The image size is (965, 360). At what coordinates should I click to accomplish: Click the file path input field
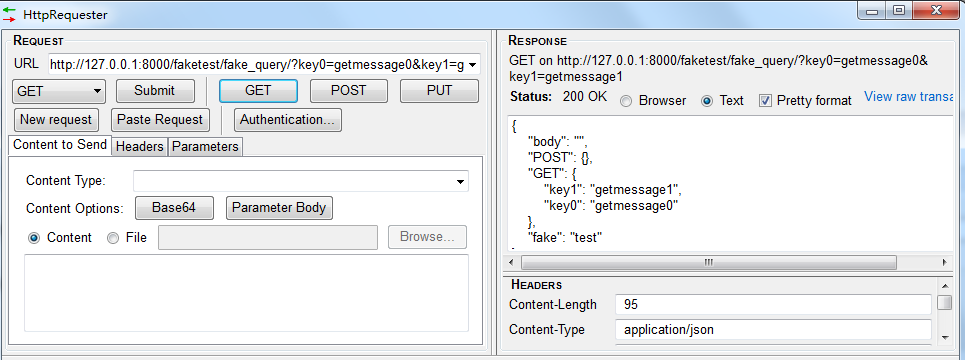[268, 238]
